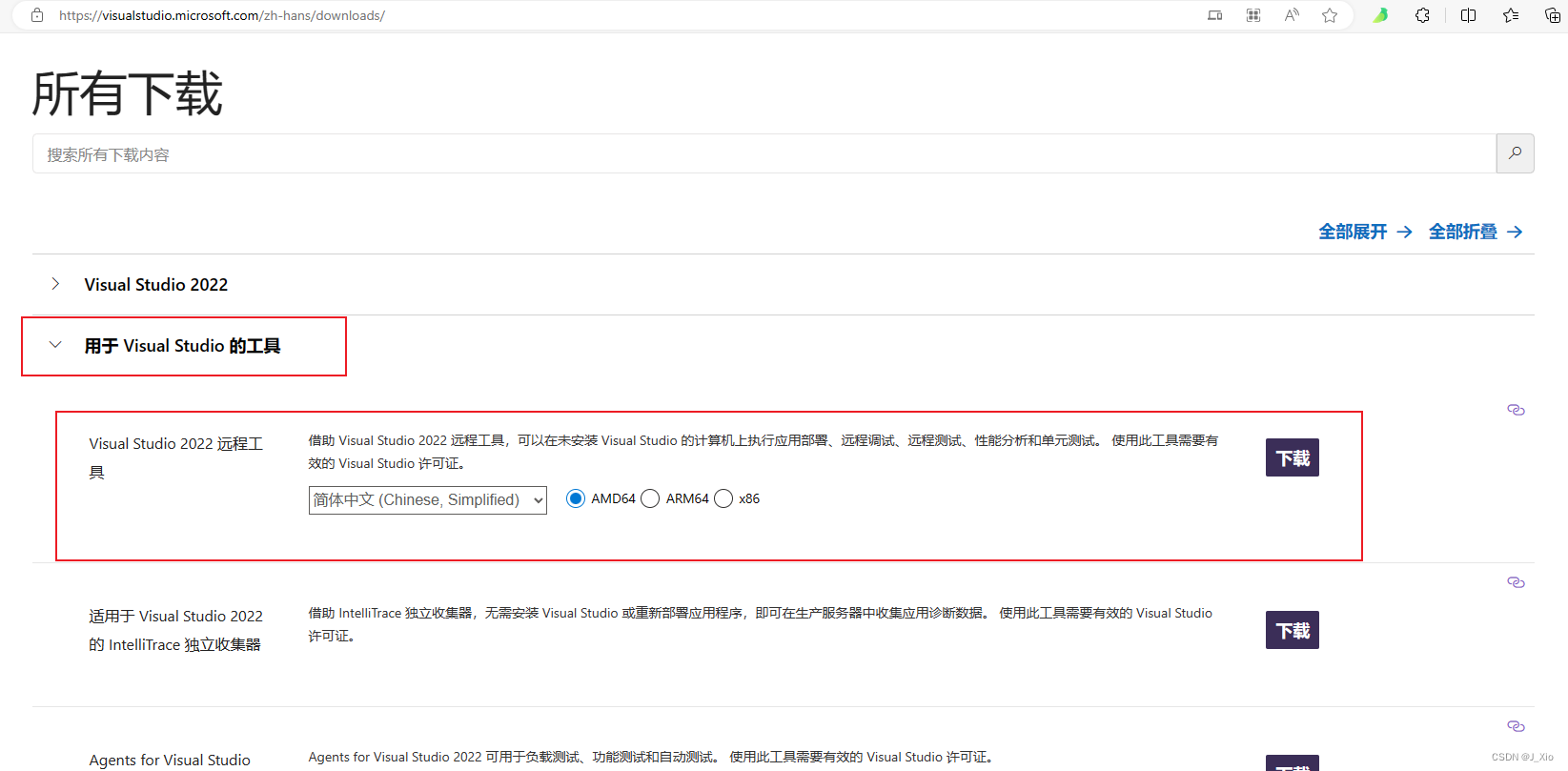
Task: Open the Collections icon
Action: point(1552,15)
